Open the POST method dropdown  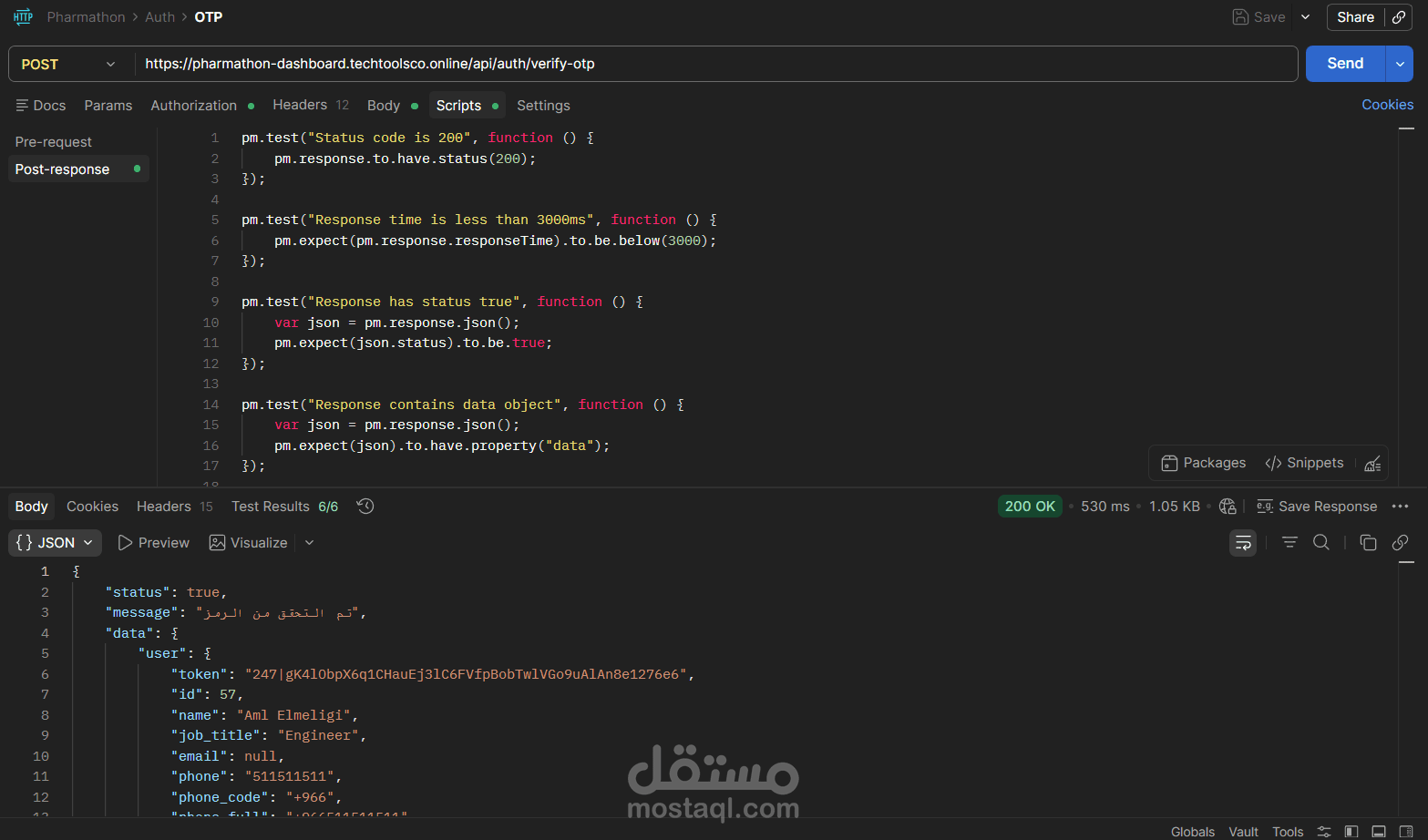pyautogui.click(x=70, y=64)
